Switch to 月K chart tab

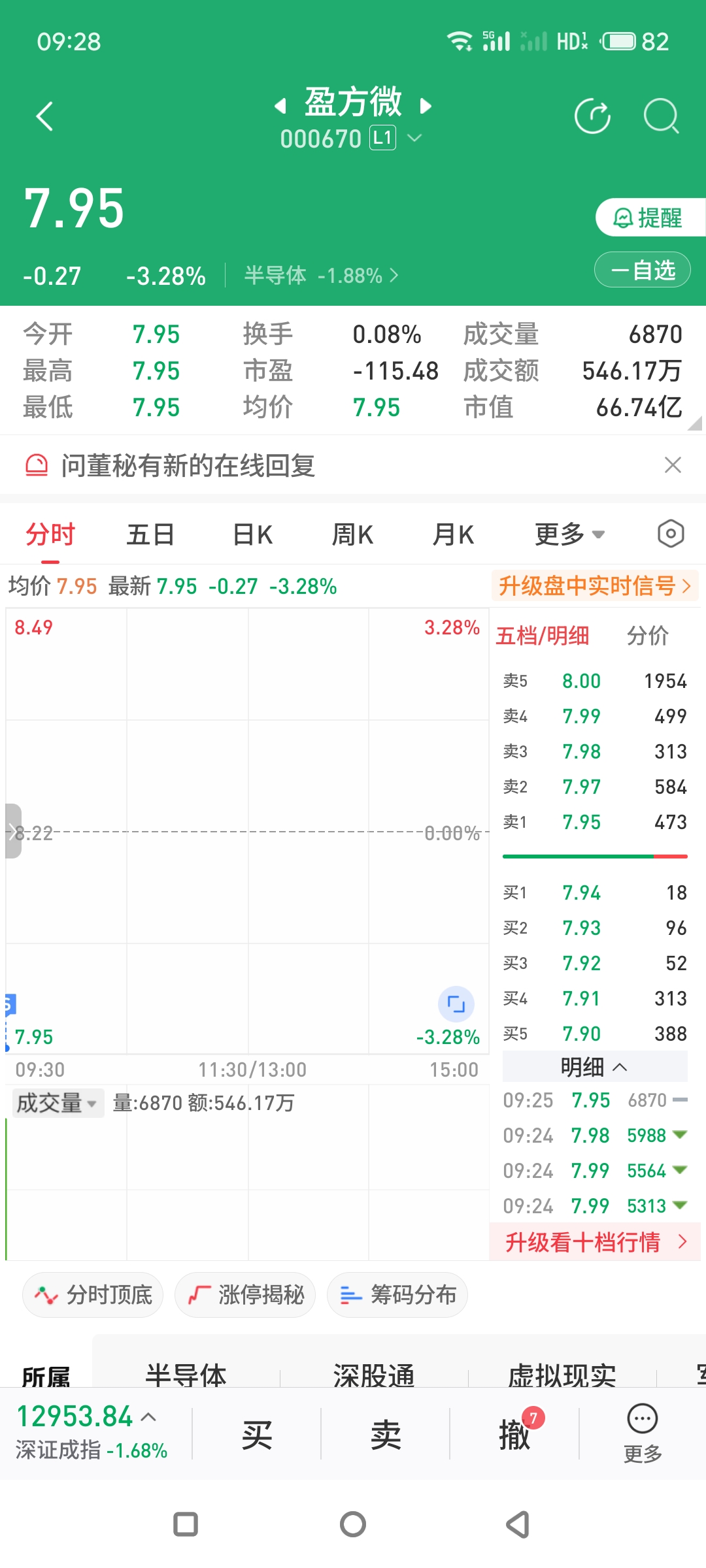[x=453, y=534]
